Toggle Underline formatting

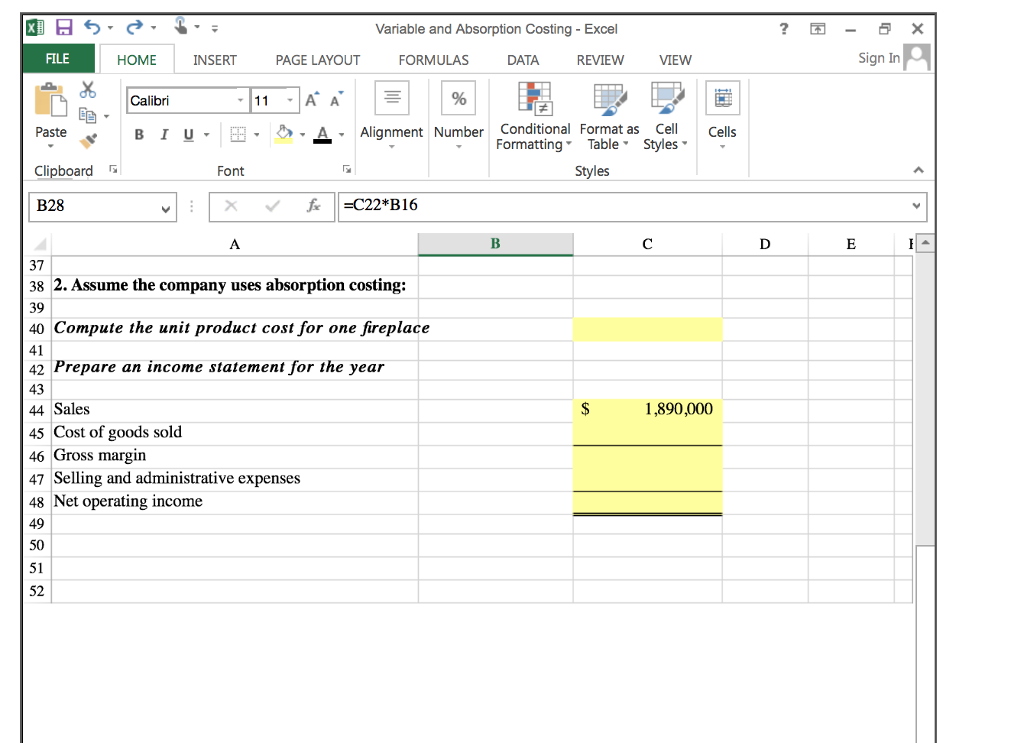187,134
